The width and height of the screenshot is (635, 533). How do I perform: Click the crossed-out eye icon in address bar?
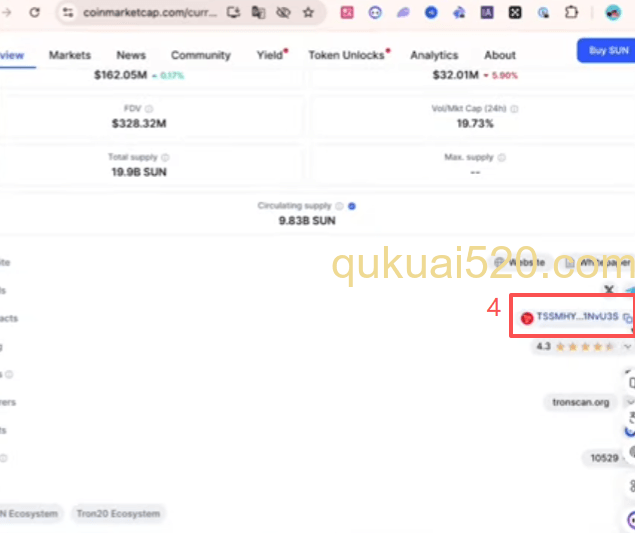[x=283, y=13]
